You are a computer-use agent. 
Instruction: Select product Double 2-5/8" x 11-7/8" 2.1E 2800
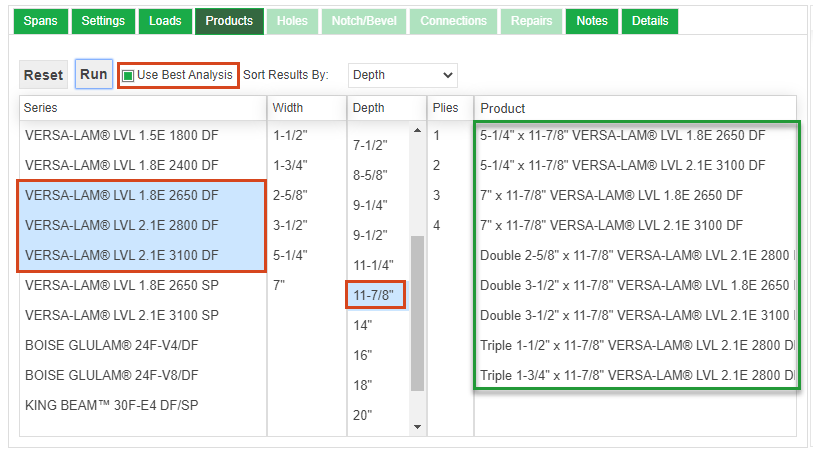click(x=636, y=256)
